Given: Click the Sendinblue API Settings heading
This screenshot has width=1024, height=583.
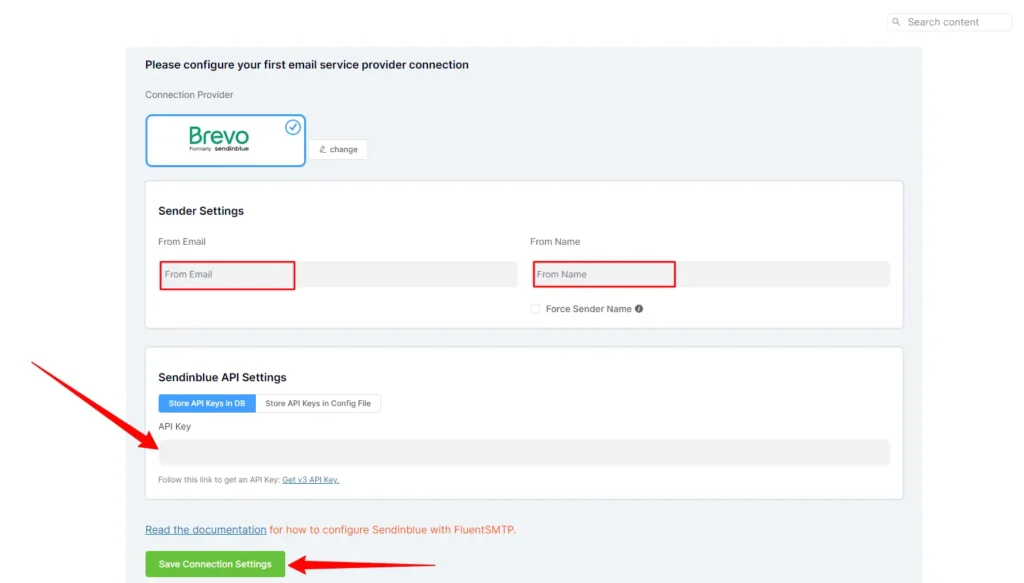Looking at the screenshot, I should tap(222, 377).
